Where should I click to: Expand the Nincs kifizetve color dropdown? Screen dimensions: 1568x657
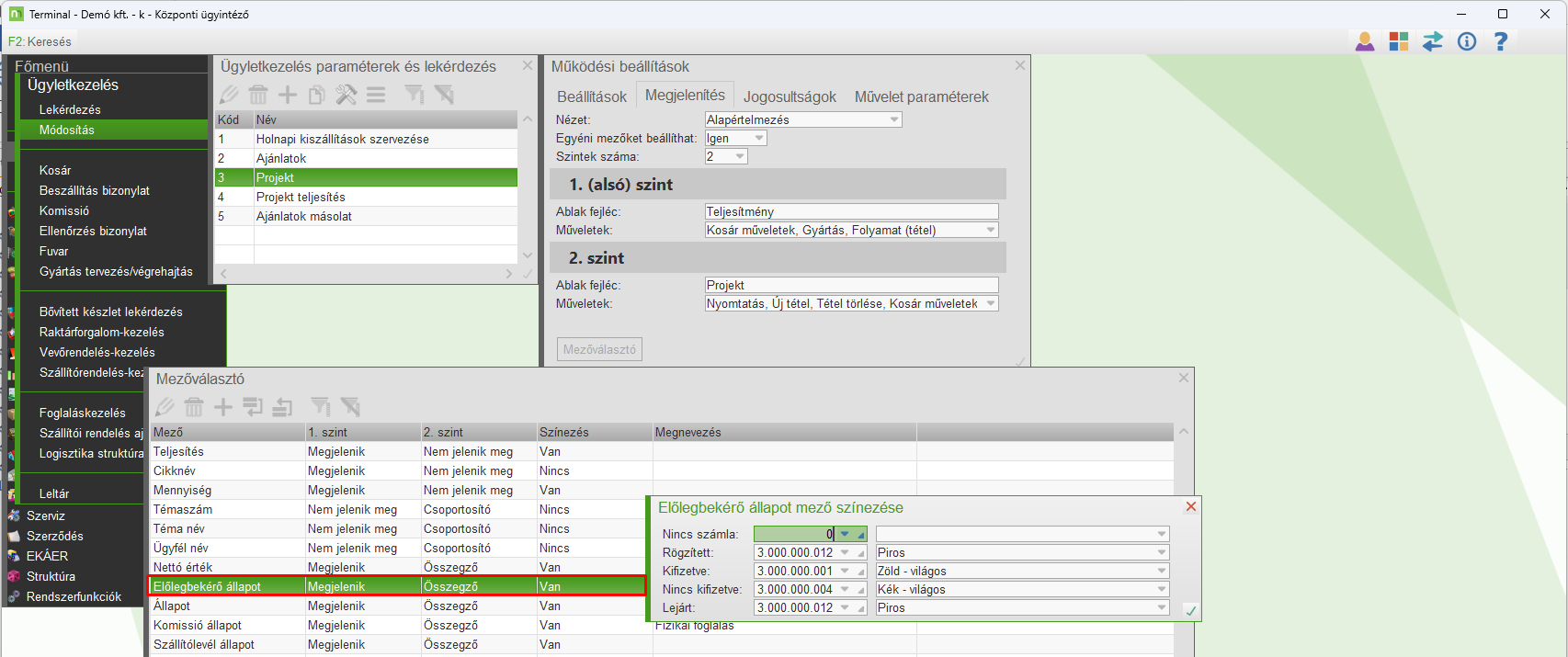[x=1161, y=590]
